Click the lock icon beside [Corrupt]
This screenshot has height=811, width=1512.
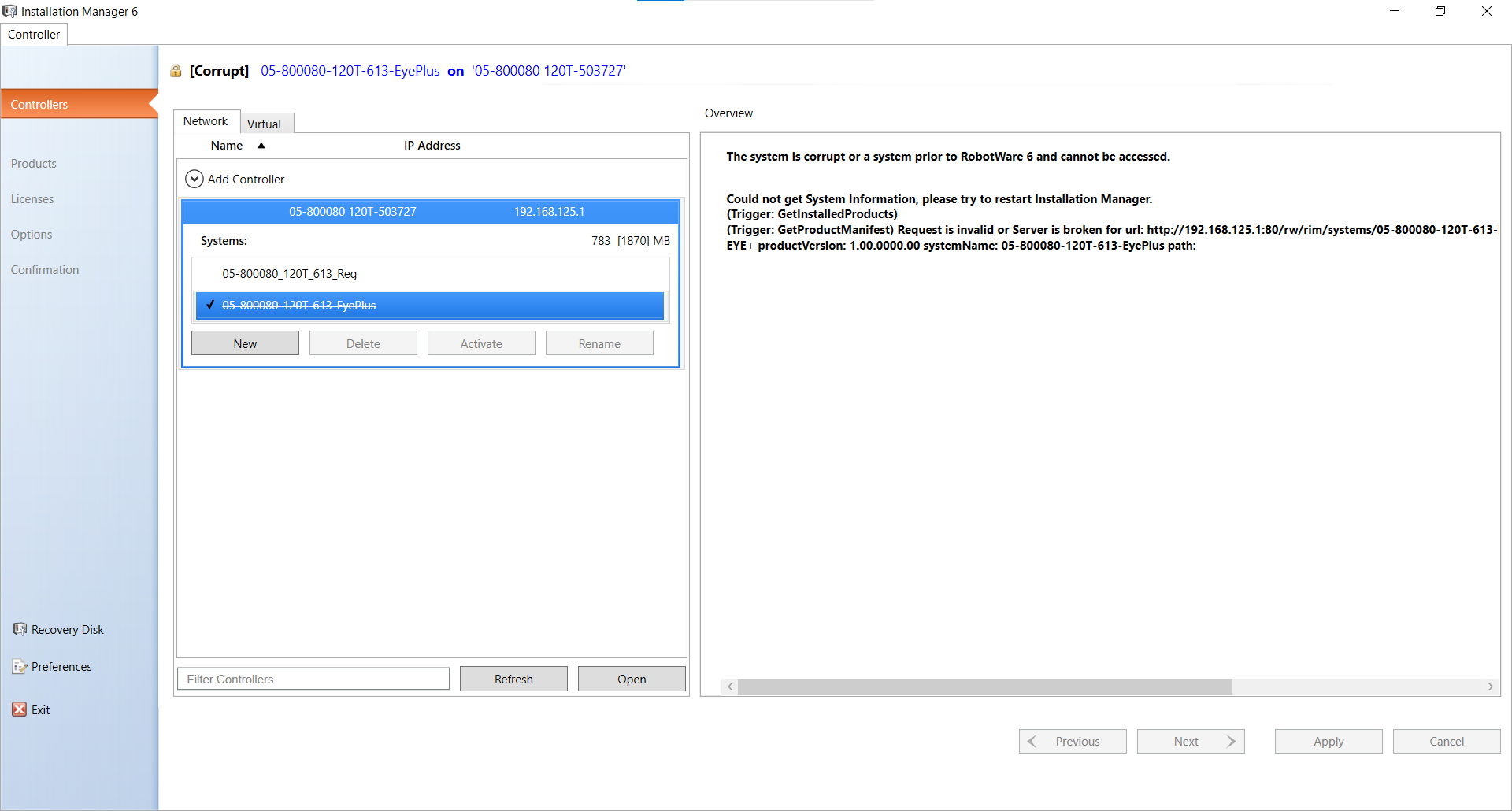(x=176, y=71)
